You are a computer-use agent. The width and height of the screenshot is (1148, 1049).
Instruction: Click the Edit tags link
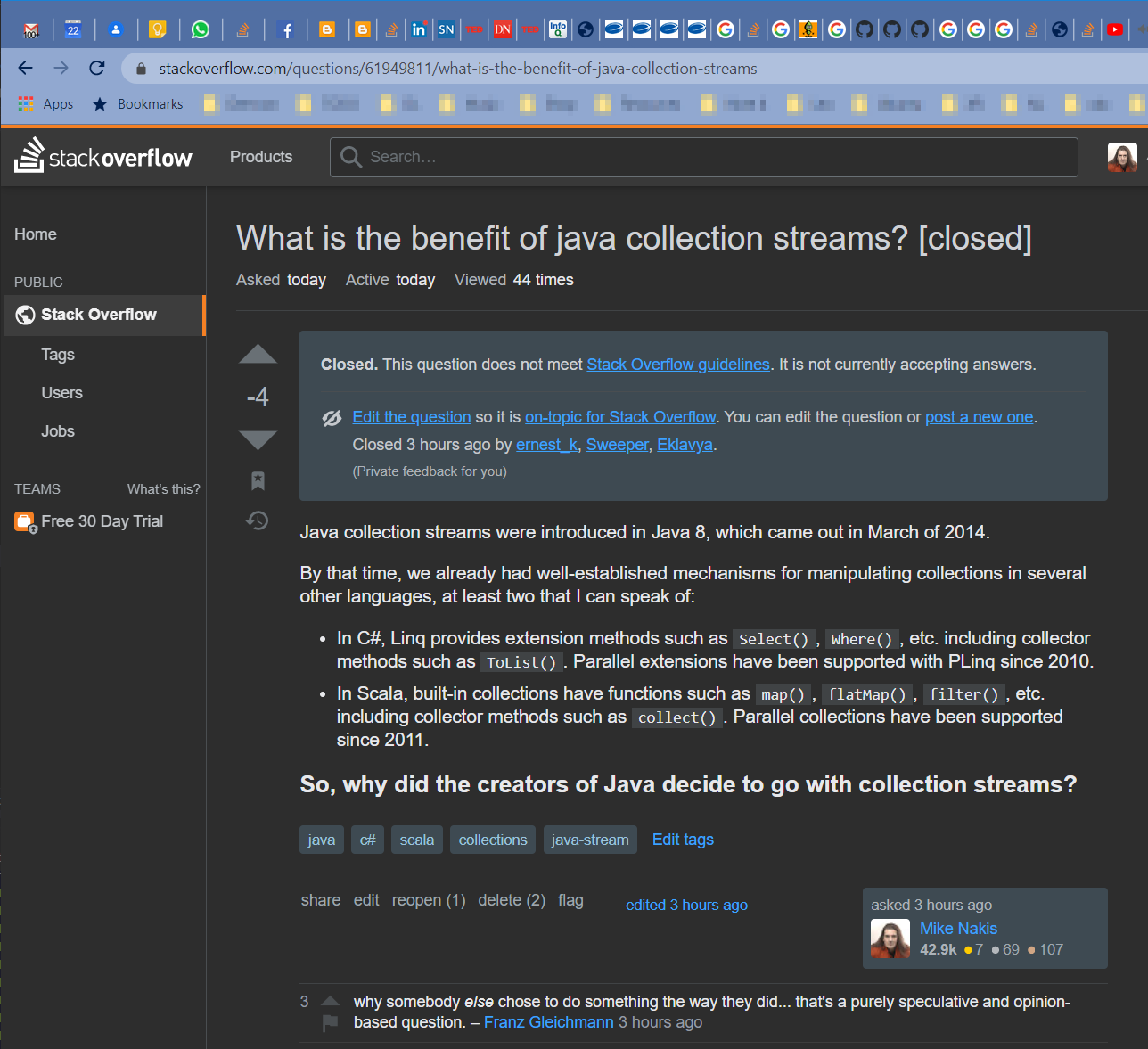[683, 840]
